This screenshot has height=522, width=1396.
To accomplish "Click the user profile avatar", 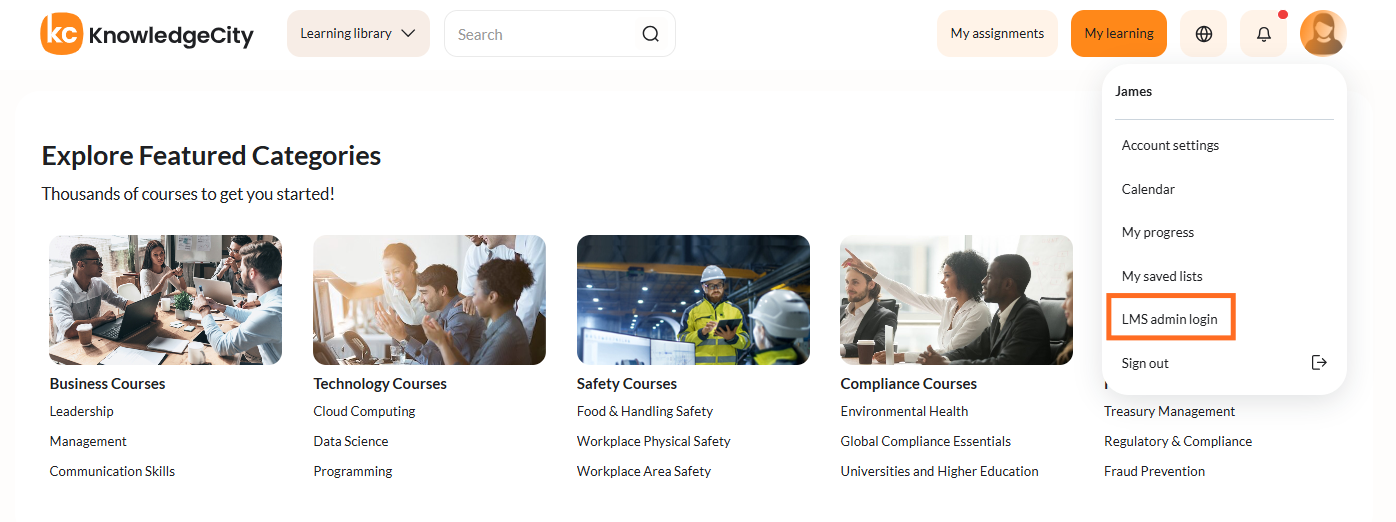I will (1323, 34).
